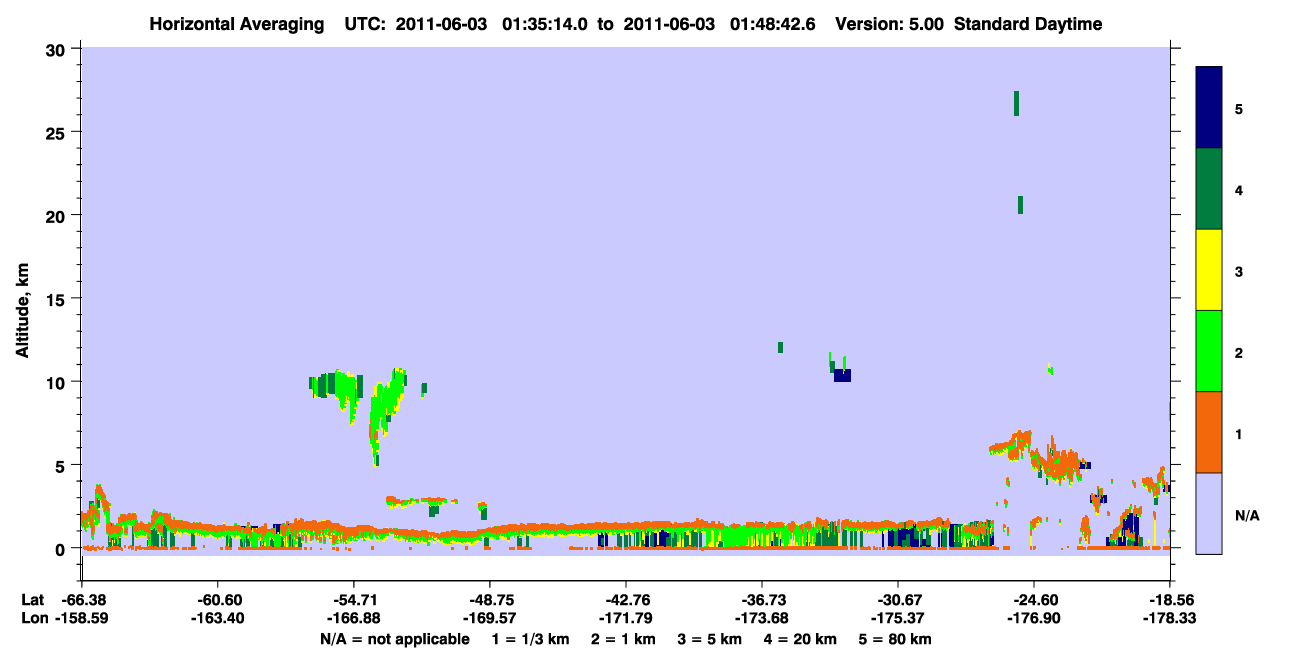1300x667 pixels.
Task: Click the 15 km altitude tick label
Action: tap(60, 299)
